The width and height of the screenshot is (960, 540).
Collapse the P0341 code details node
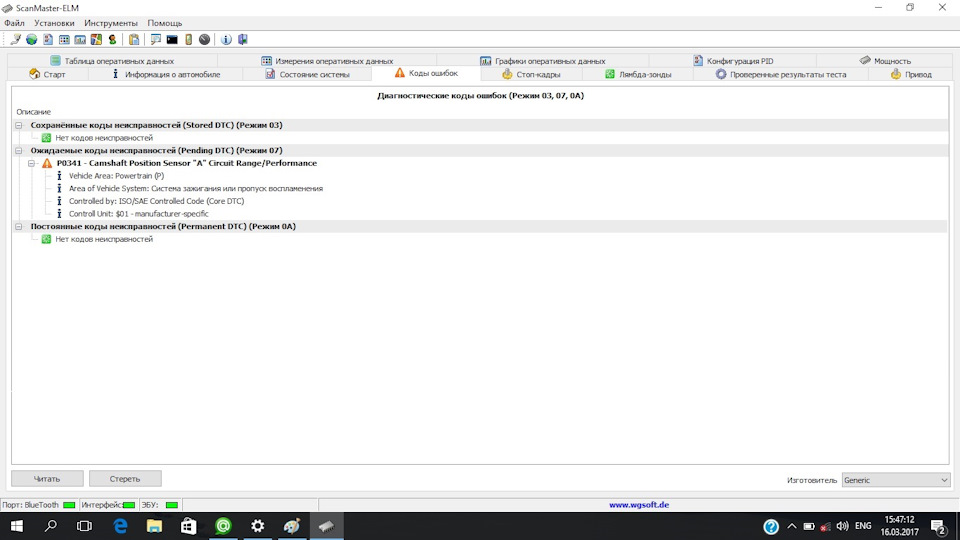pos(31,163)
